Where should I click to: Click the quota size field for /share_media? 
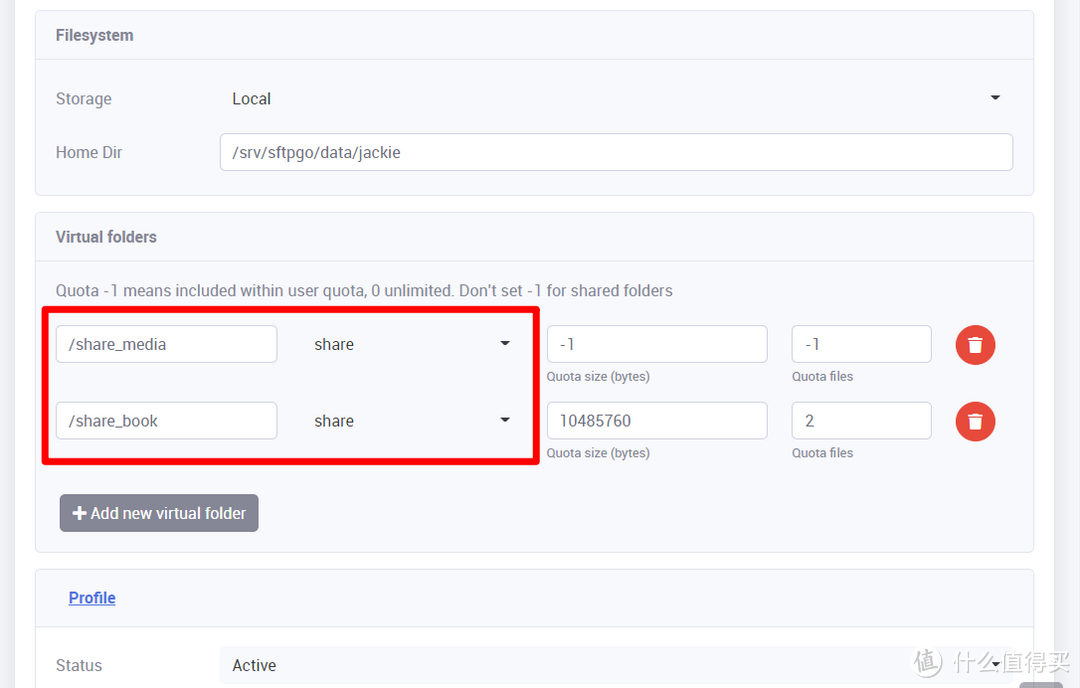pos(657,344)
